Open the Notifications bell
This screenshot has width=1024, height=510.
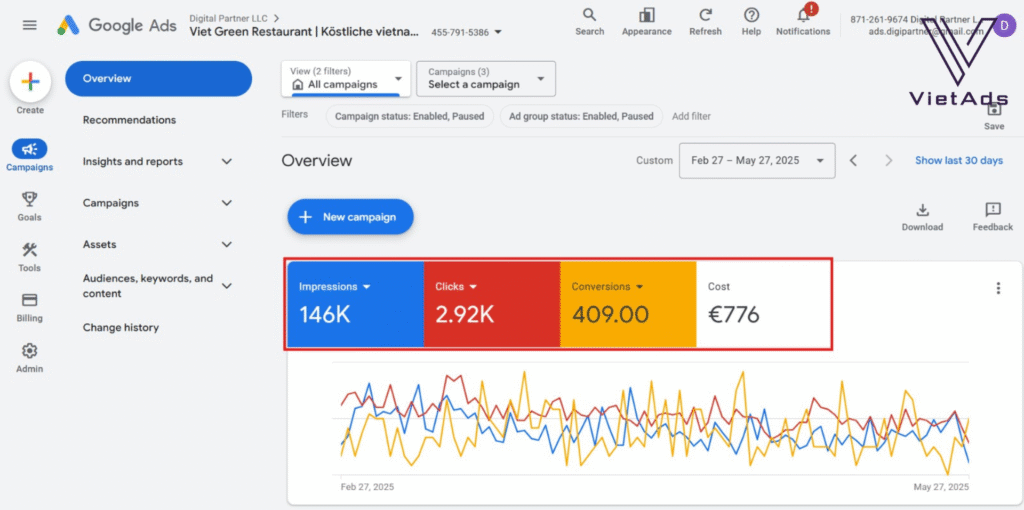tap(804, 14)
